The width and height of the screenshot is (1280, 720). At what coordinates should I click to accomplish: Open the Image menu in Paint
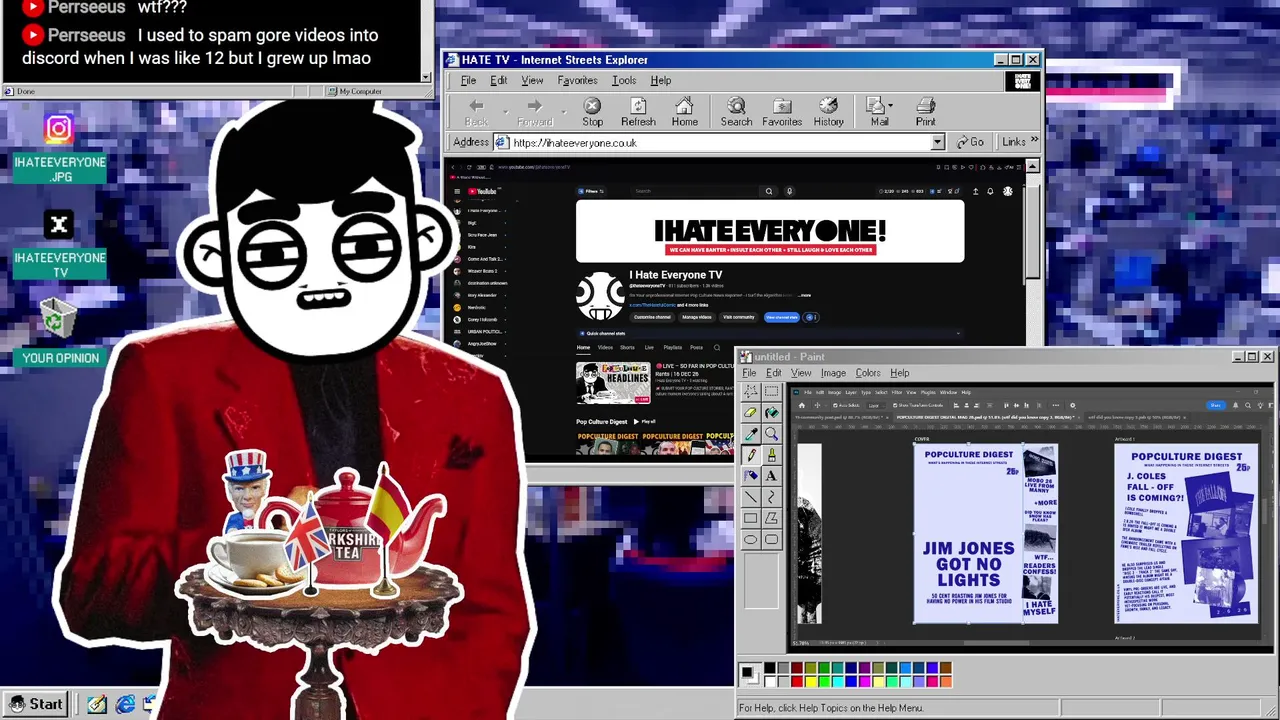tap(833, 373)
